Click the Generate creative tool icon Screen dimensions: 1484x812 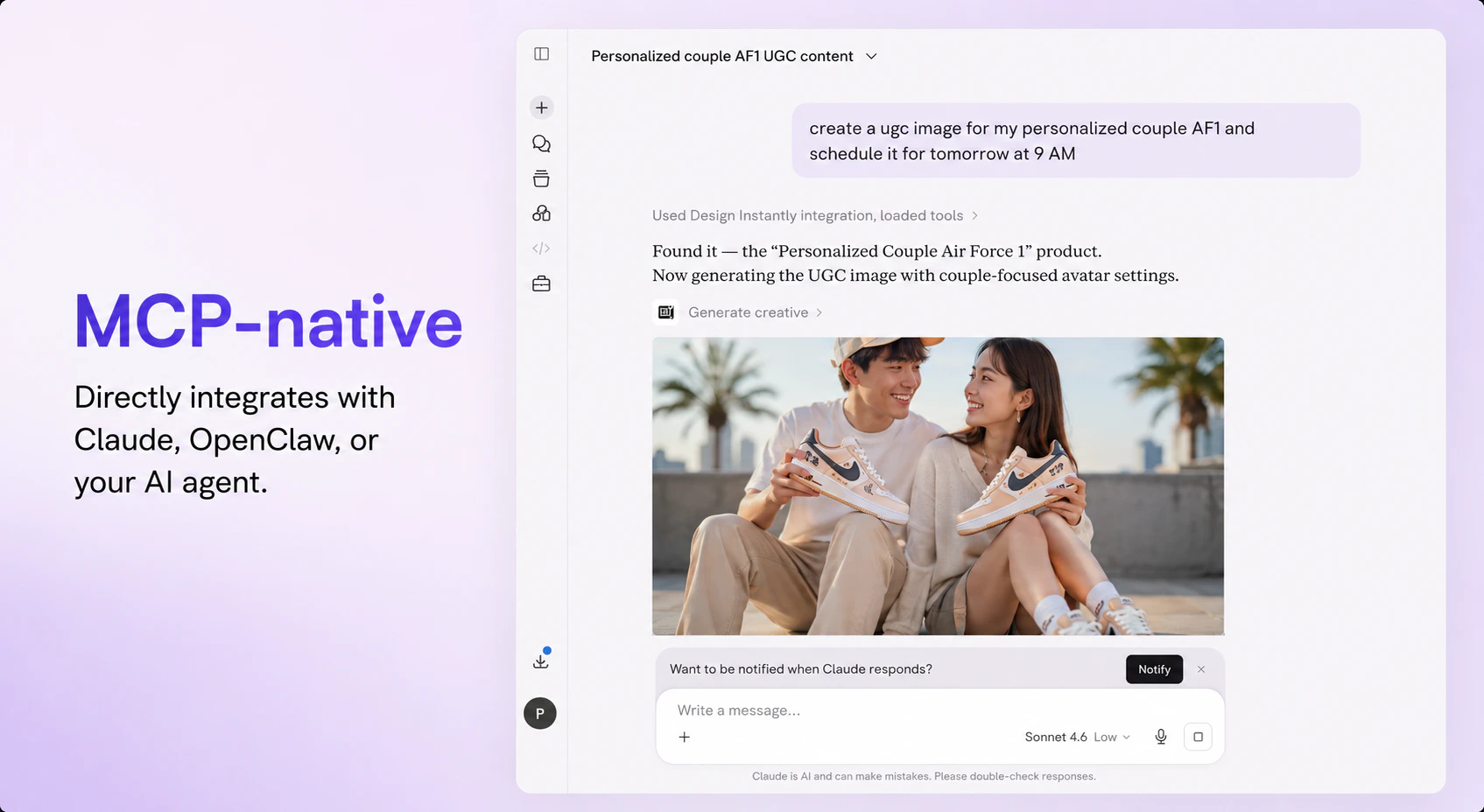665,312
